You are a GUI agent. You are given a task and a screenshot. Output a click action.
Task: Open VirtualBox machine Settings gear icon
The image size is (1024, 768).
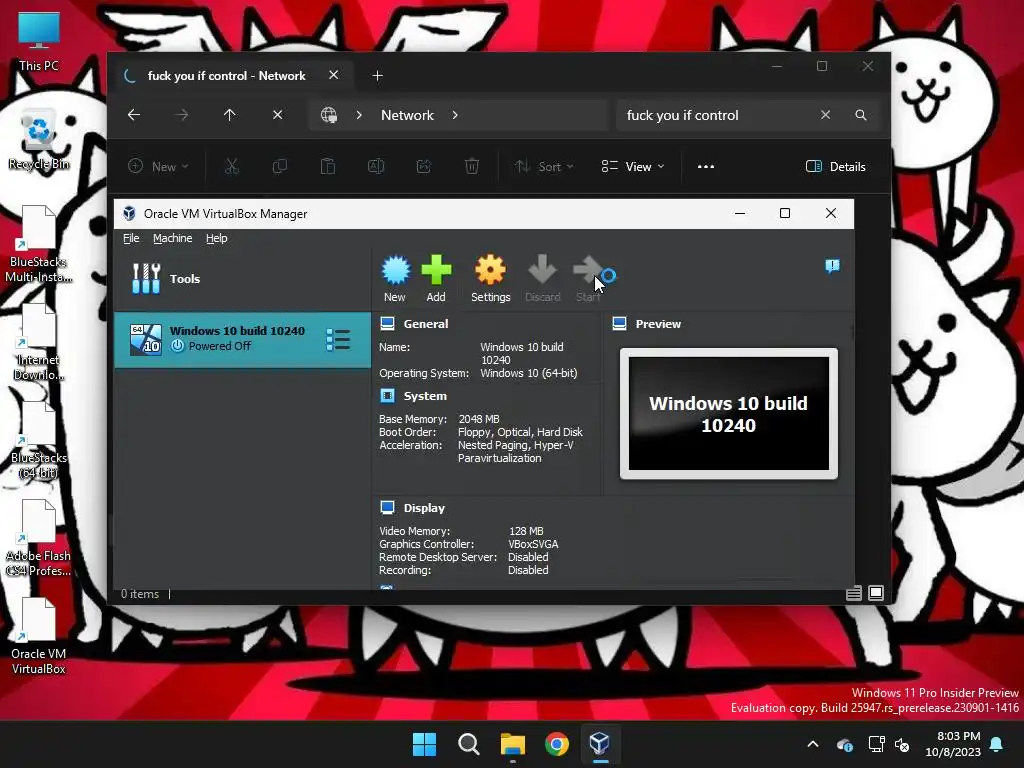click(490, 278)
